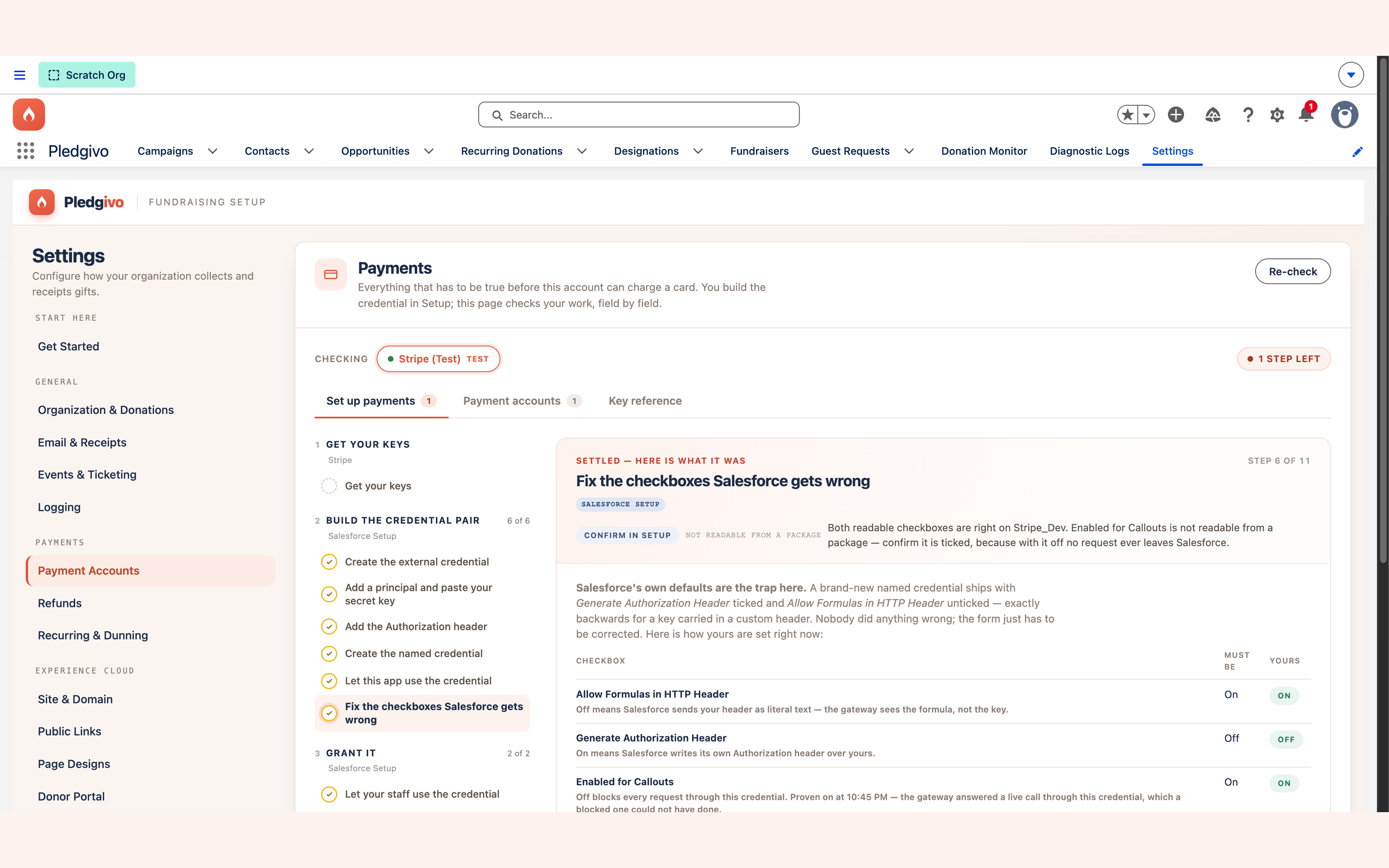
Task: Open the hamburger menu beside Scratch Org
Action: coord(19,75)
